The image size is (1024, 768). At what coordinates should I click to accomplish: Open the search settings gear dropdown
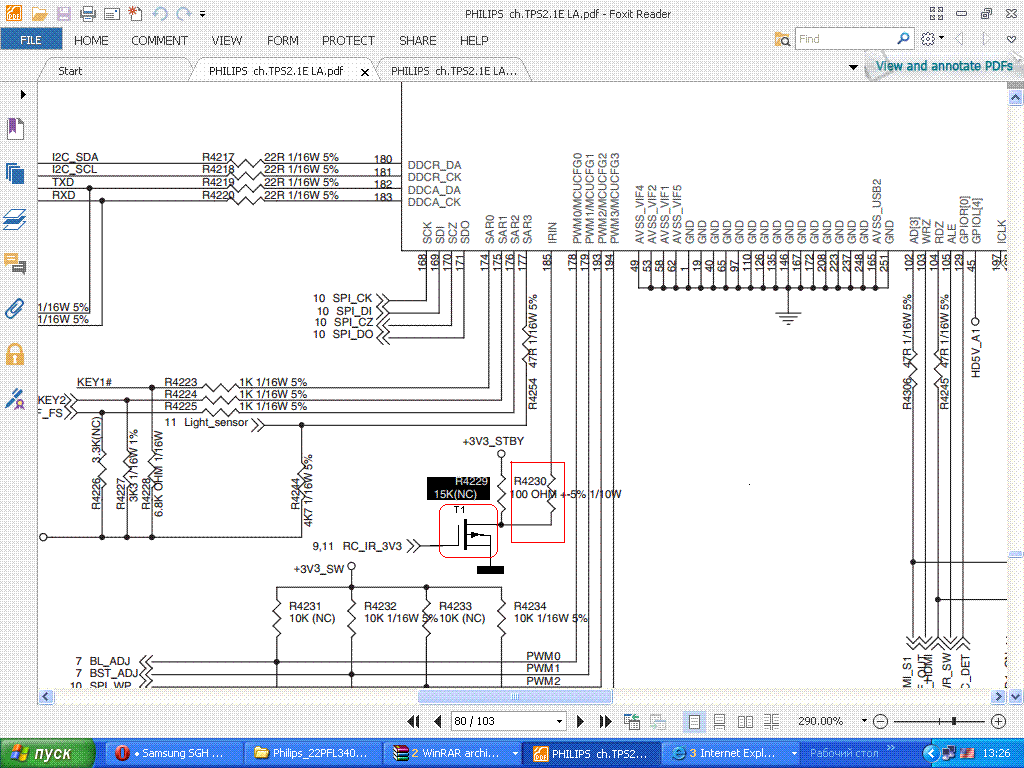(x=932, y=39)
